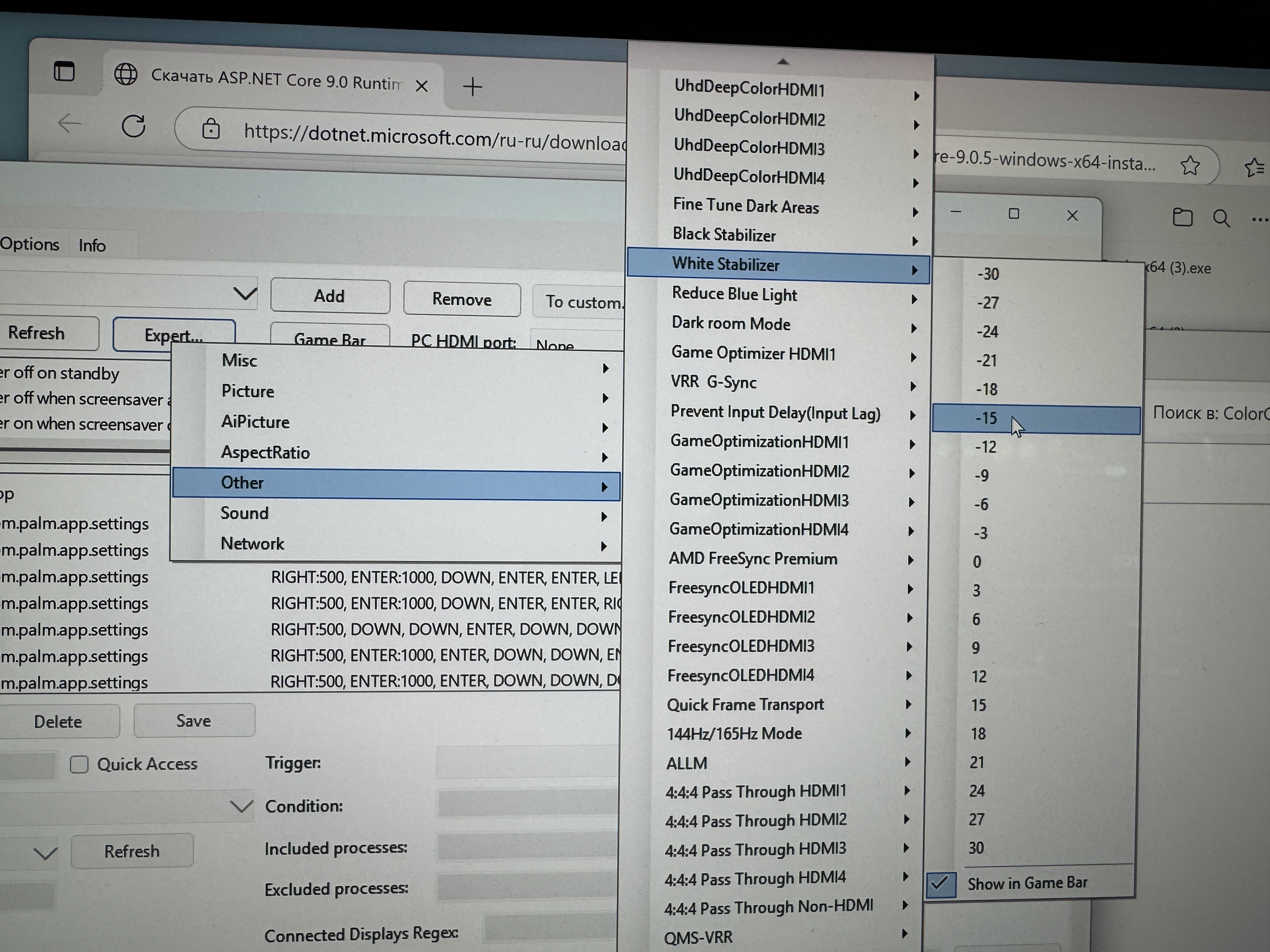This screenshot has width=1270, height=952.
Task: Click the Save button
Action: 193,721
